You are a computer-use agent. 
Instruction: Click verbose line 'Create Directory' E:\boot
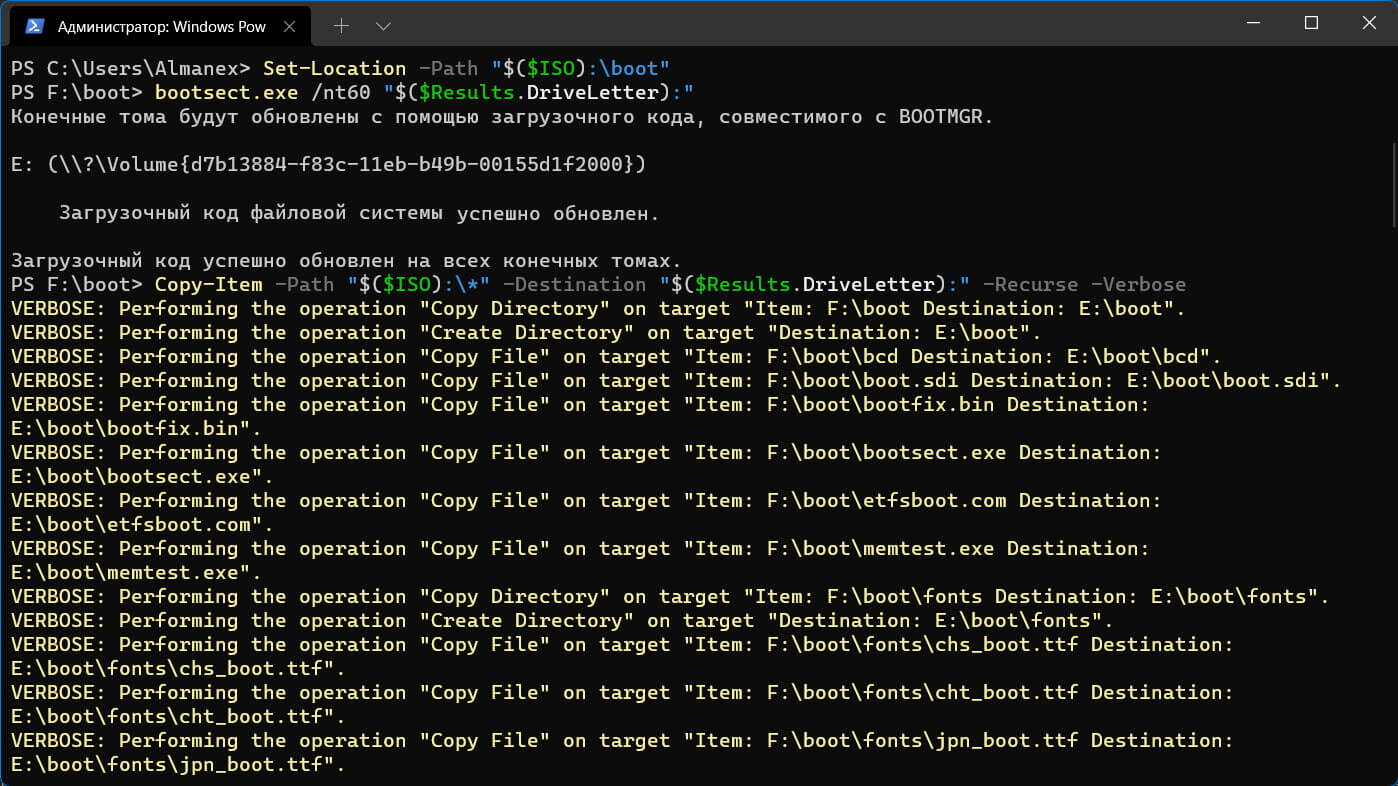coord(526,332)
